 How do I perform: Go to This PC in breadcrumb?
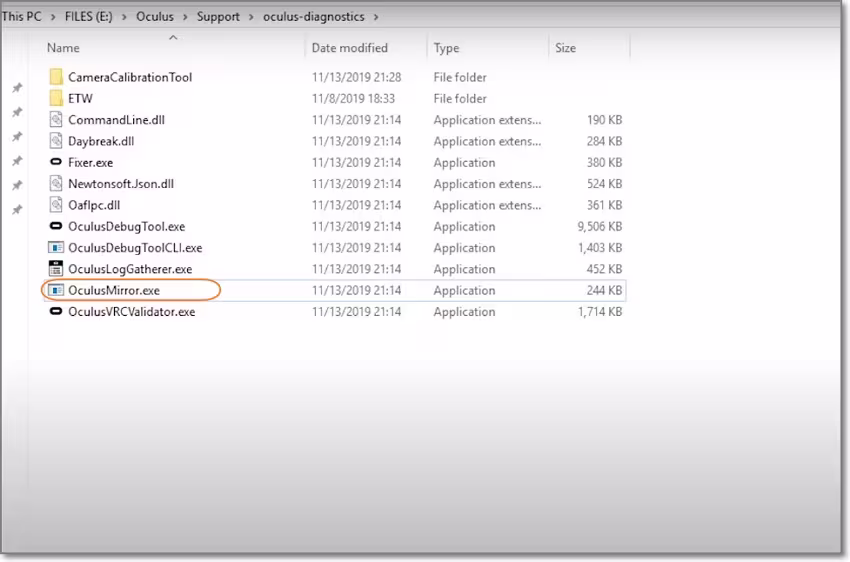pyautogui.click(x=22, y=17)
